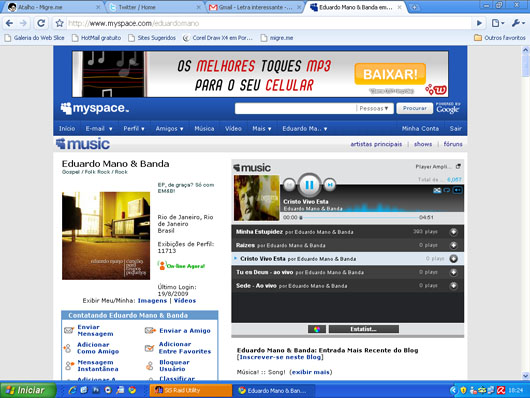Open the Player Ampli pop-out icon
This screenshot has height=398, width=530.
coord(458,166)
